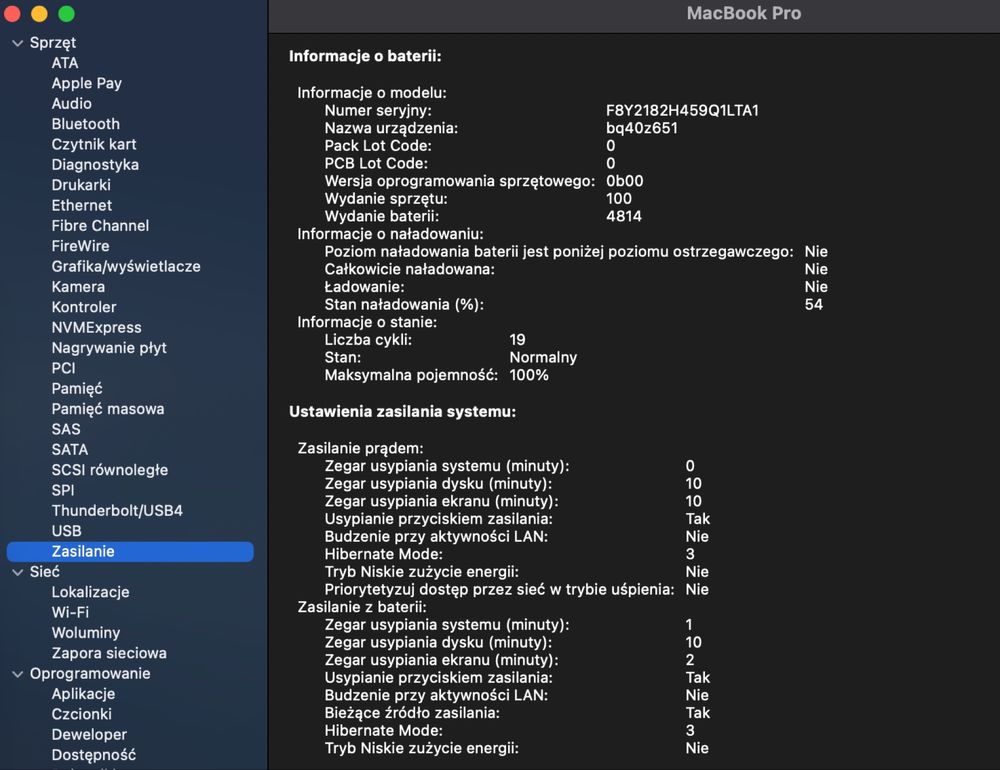1000x770 pixels.
Task: Show Pamięć details
Action: 77,389
